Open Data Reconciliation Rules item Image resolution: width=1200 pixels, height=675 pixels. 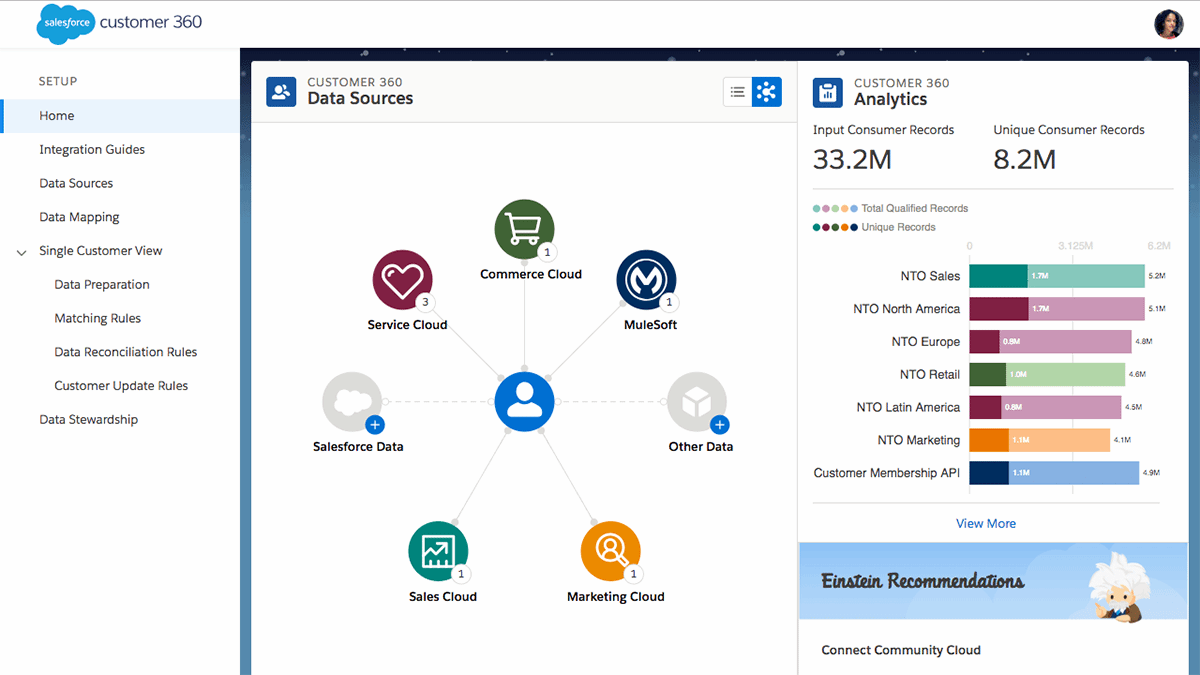[x=126, y=352]
